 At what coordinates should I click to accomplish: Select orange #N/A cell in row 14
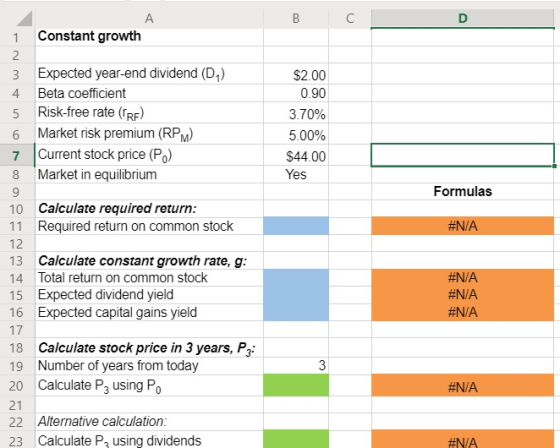(462, 278)
